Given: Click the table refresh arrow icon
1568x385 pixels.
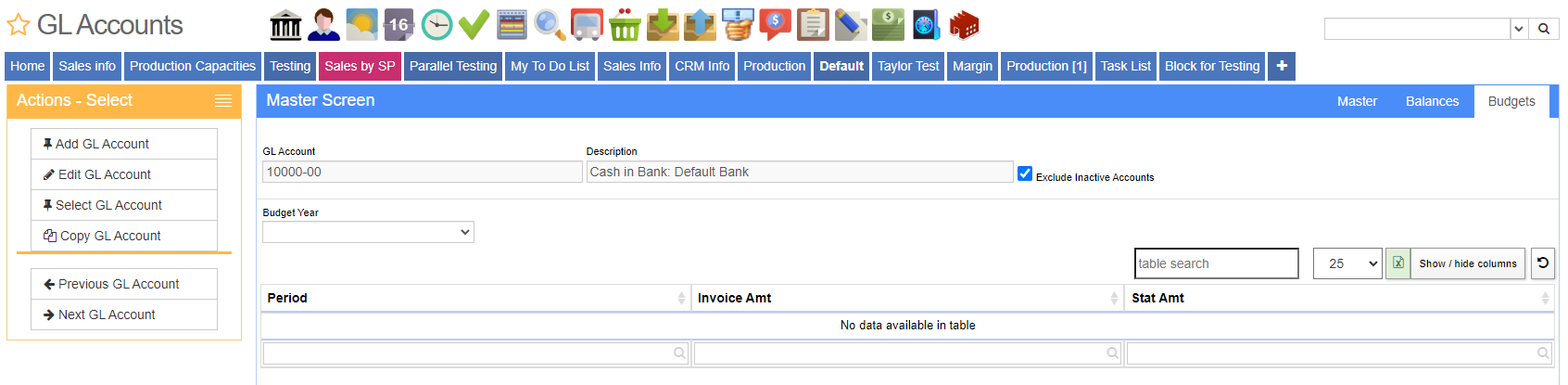Looking at the screenshot, I should pos(1543,263).
